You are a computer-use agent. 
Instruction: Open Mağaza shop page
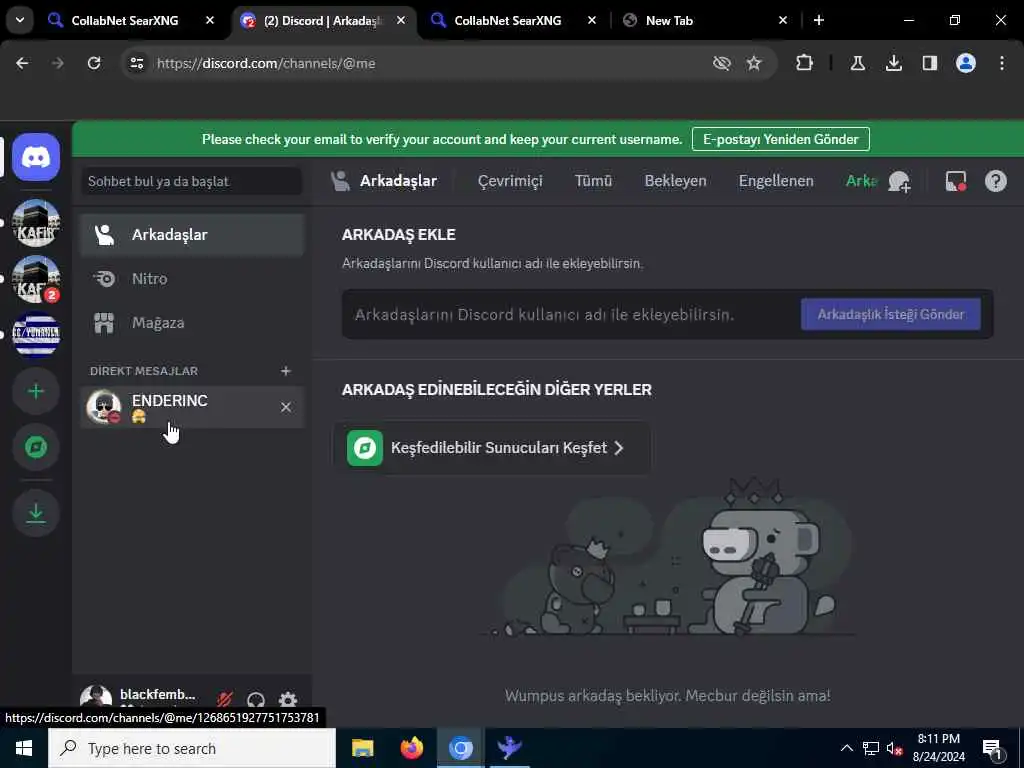click(x=192, y=323)
